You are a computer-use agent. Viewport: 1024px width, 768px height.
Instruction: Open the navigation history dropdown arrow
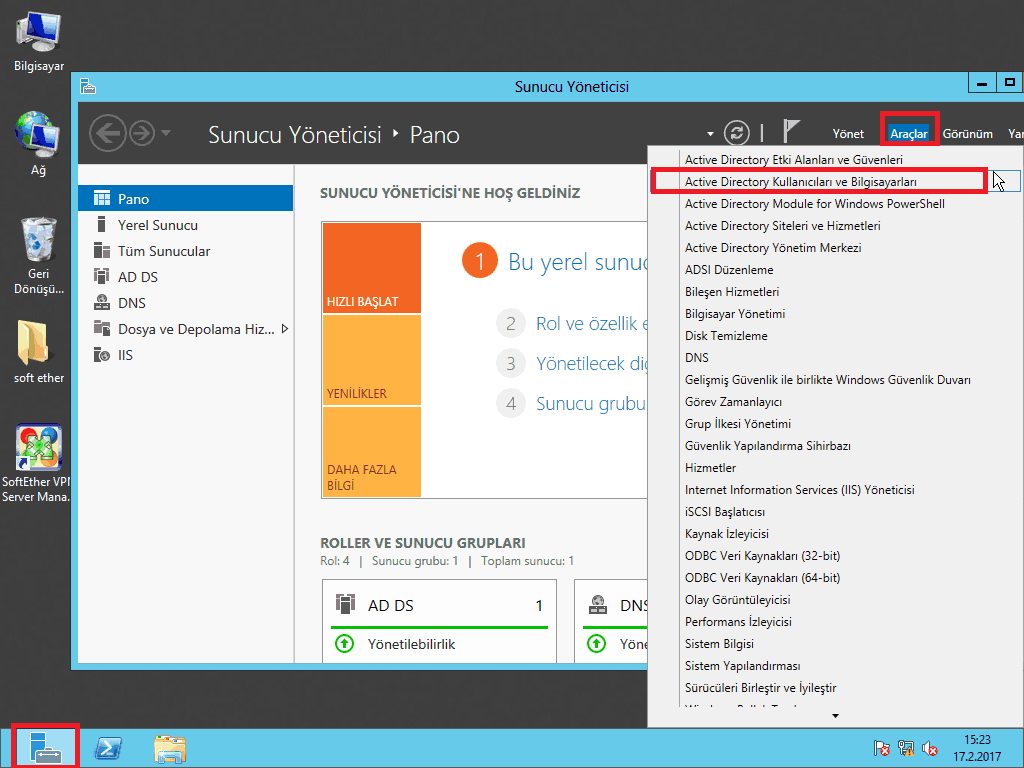[166, 133]
